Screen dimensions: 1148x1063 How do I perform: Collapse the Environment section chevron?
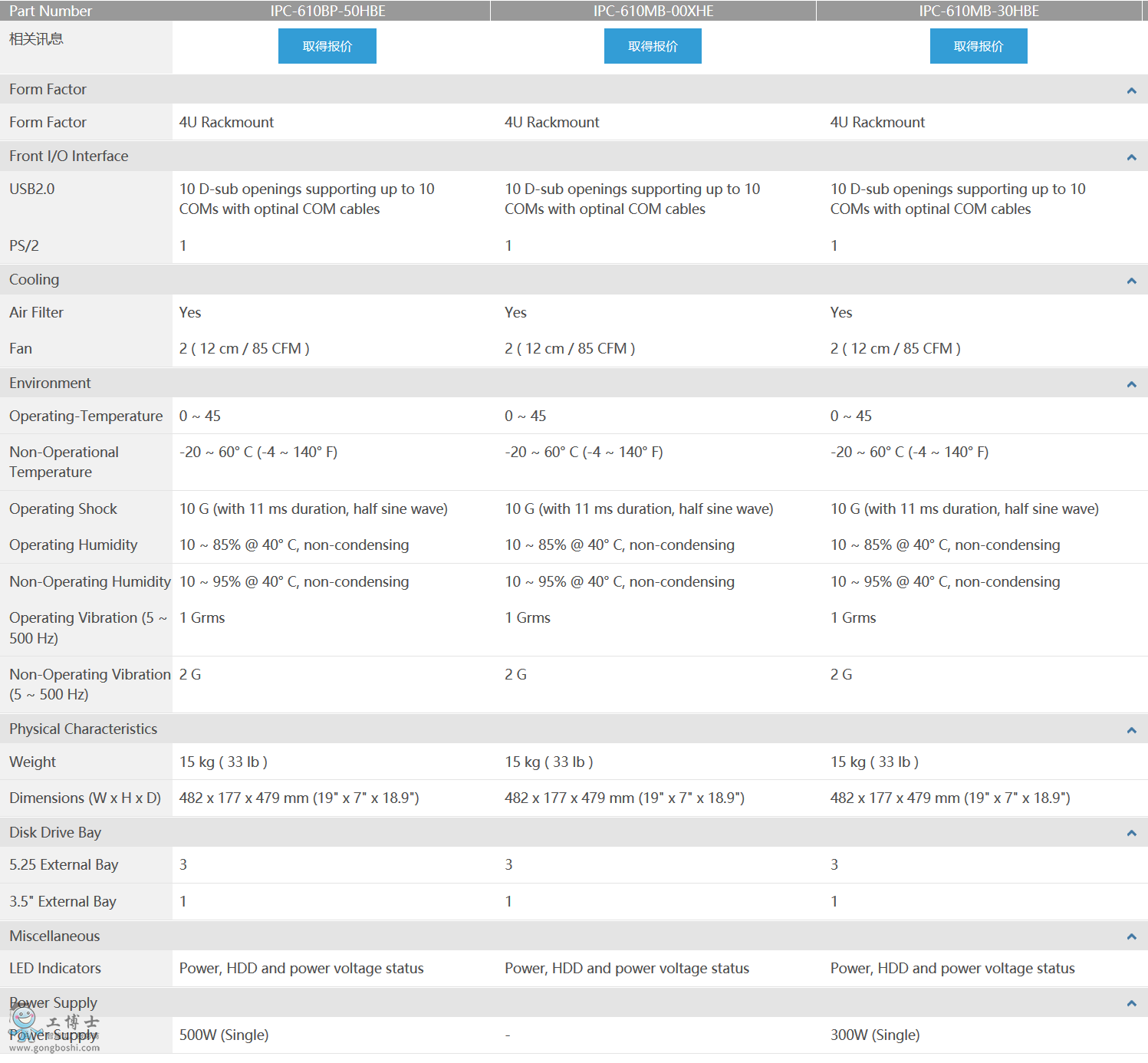[x=1131, y=384]
